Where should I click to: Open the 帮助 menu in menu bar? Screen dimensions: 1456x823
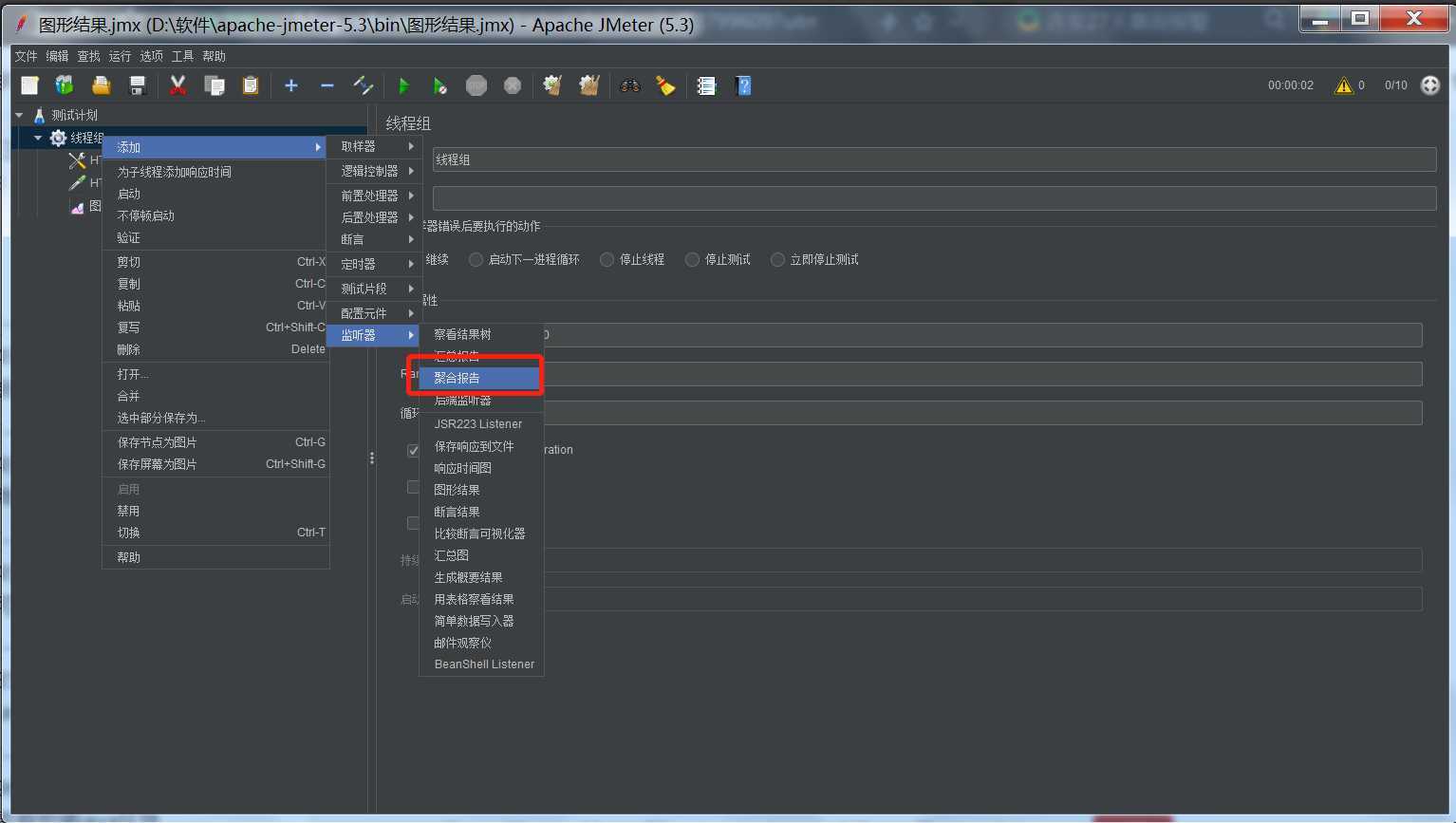pos(215,56)
